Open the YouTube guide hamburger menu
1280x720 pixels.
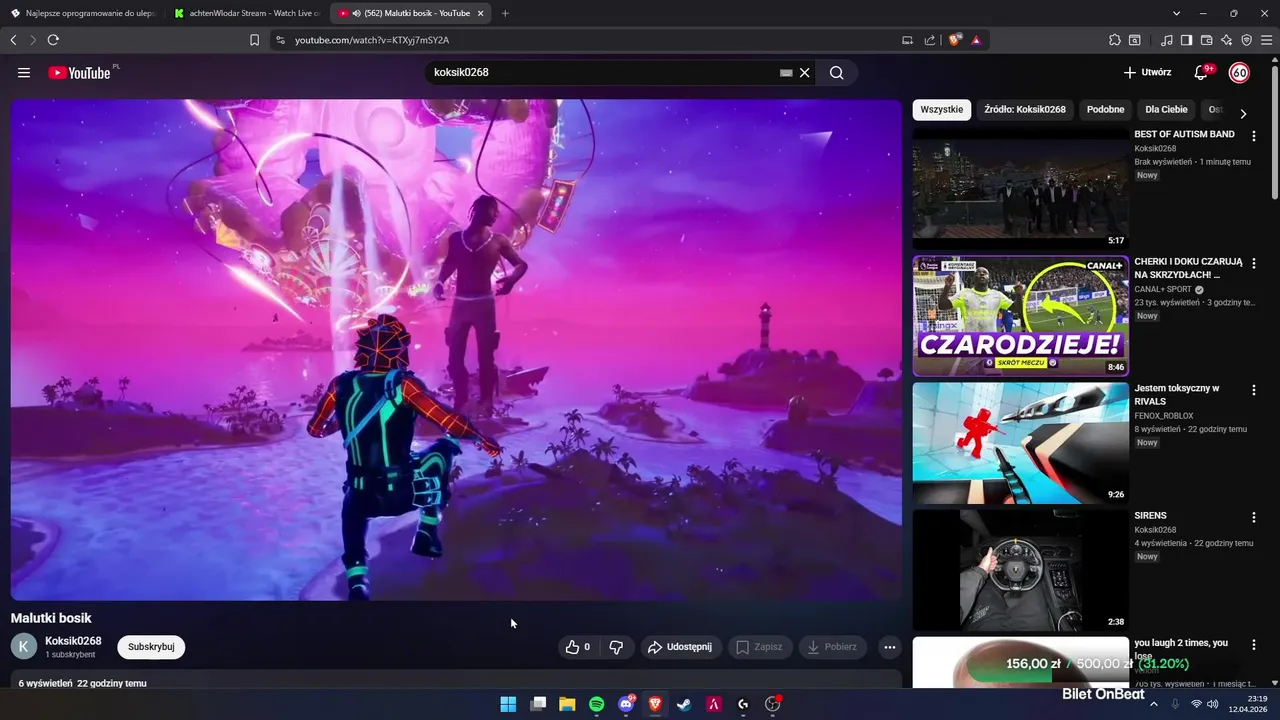[x=24, y=73]
